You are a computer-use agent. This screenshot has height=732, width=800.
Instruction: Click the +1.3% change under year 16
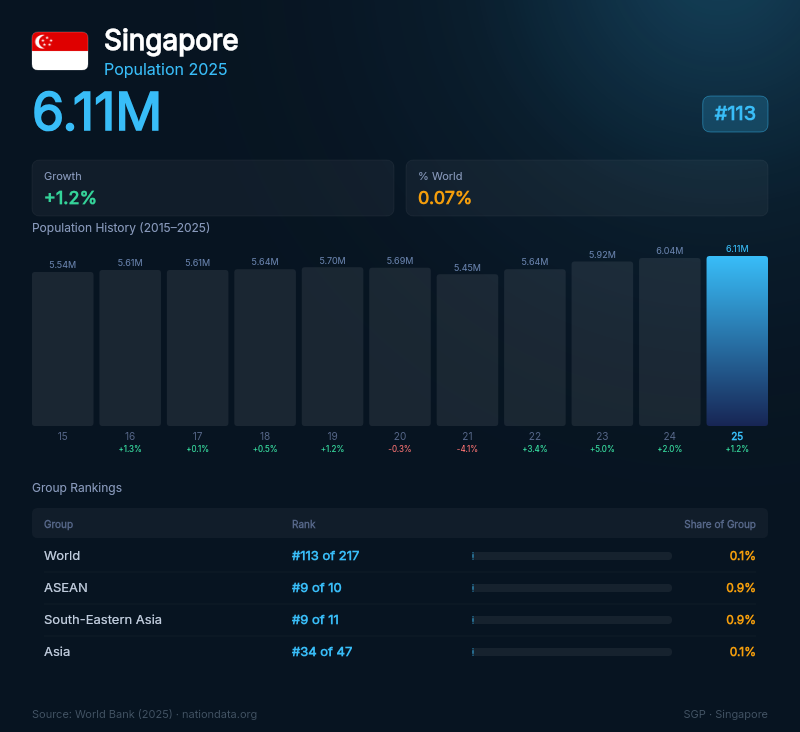(130, 449)
